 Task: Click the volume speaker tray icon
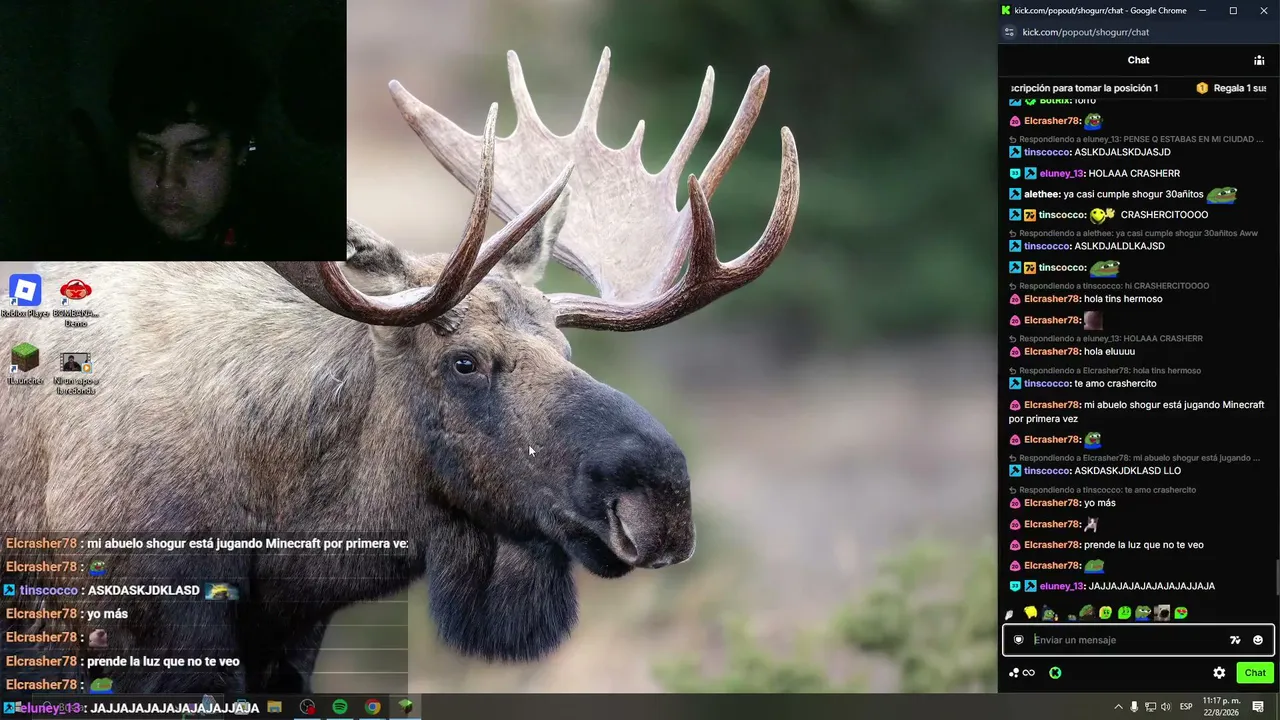1165,707
